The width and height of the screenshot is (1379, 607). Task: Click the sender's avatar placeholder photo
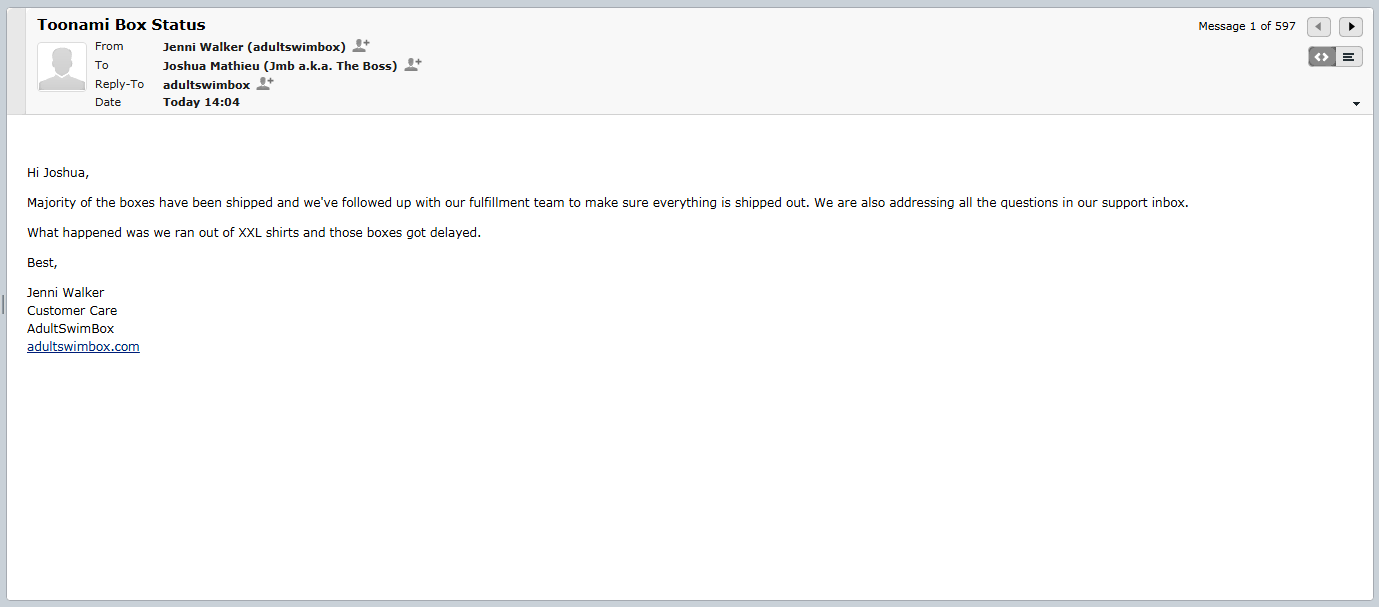[x=62, y=68]
